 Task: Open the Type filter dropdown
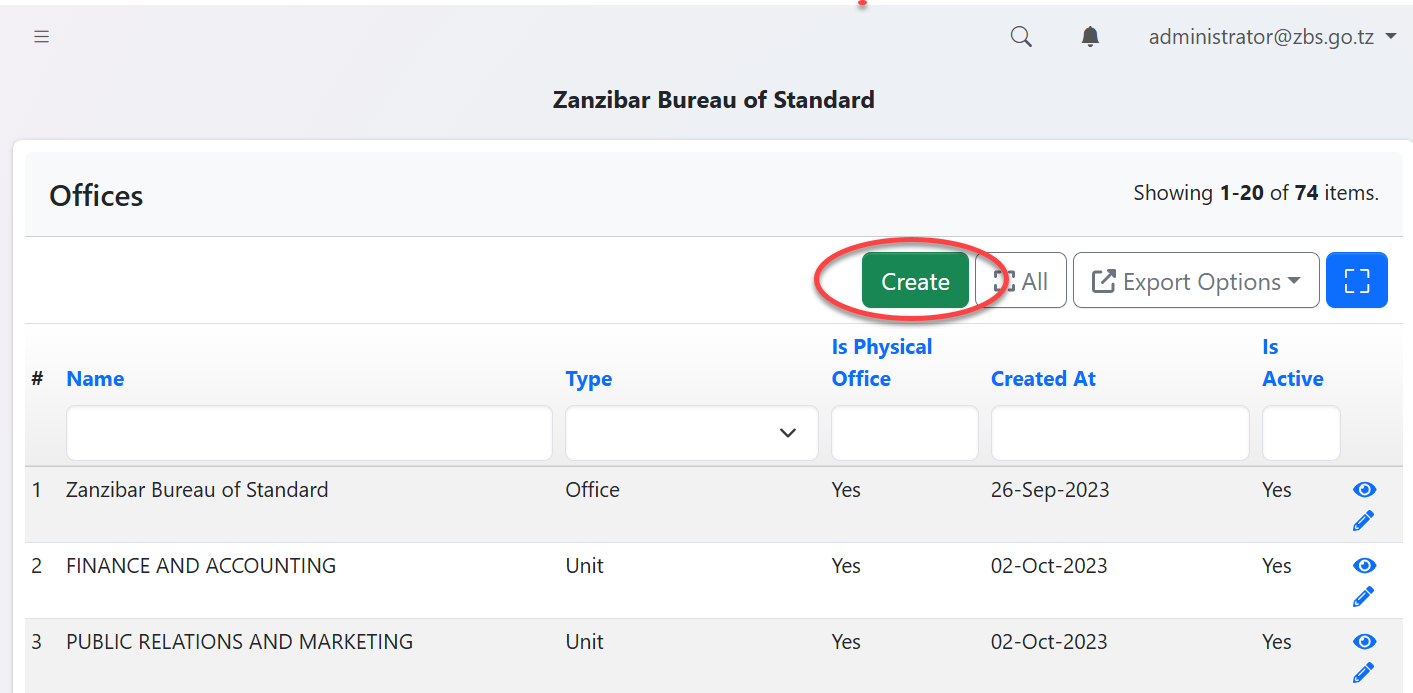(691, 433)
